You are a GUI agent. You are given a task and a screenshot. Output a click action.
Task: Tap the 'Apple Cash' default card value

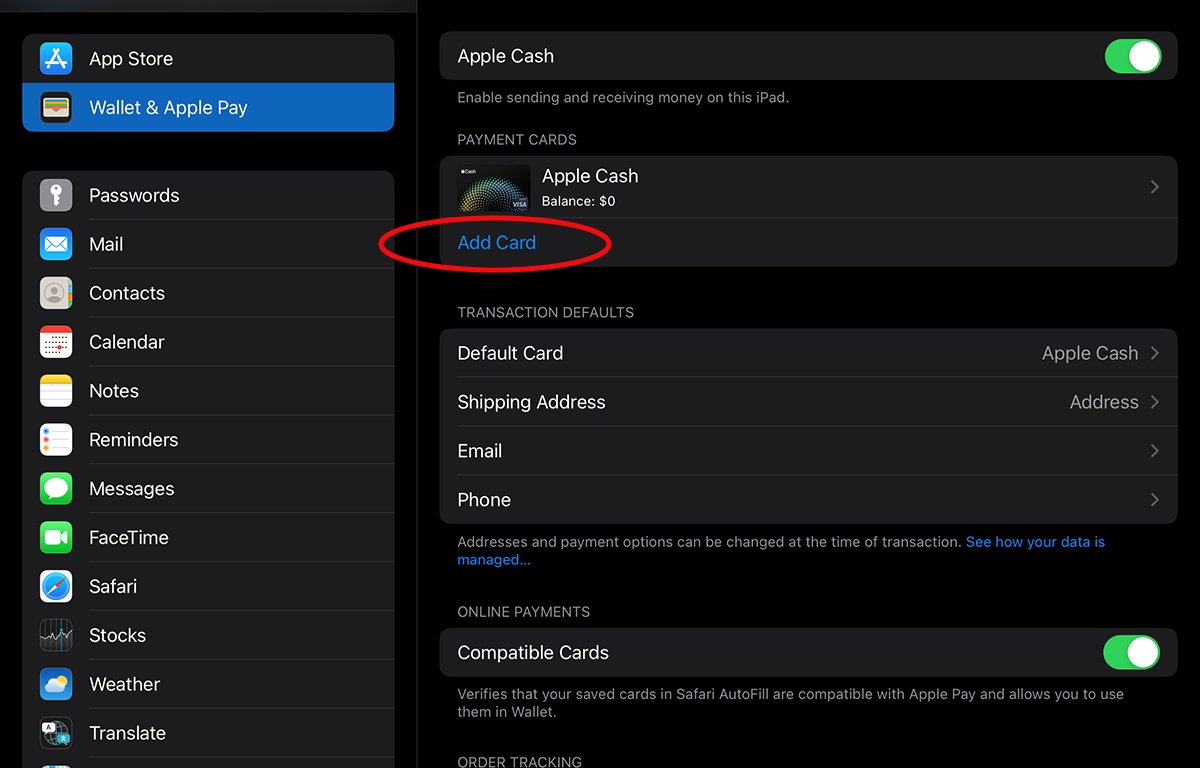(x=1090, y=353)
